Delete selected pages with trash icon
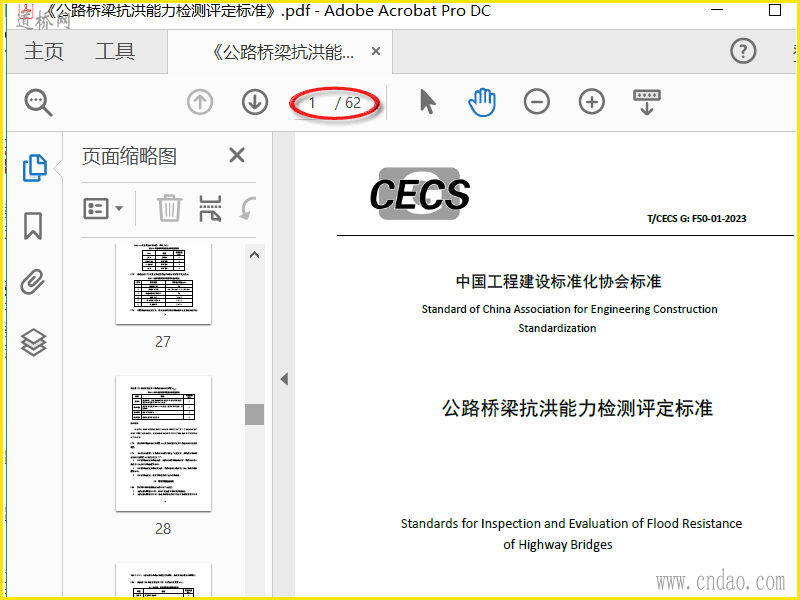This screenshot has width=800, height=600. click(x=169, y=208)
